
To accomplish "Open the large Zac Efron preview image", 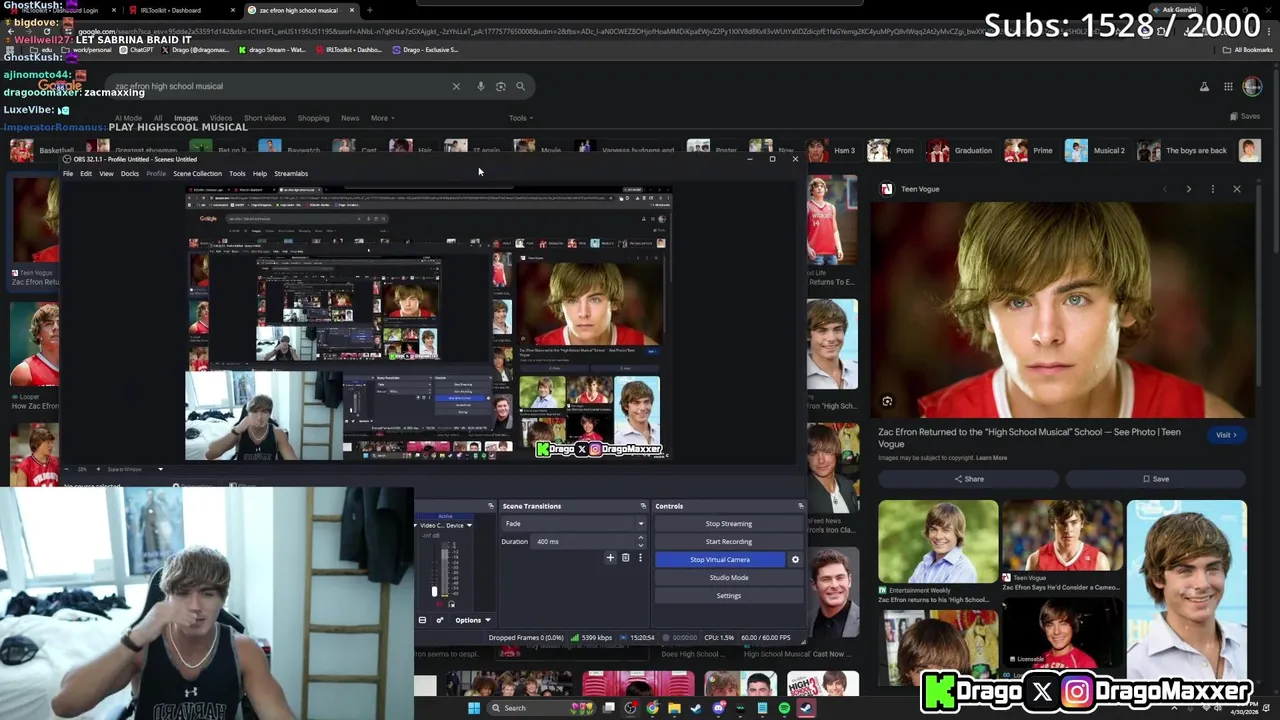I will pyautogui.click(x=1062, y=310).
